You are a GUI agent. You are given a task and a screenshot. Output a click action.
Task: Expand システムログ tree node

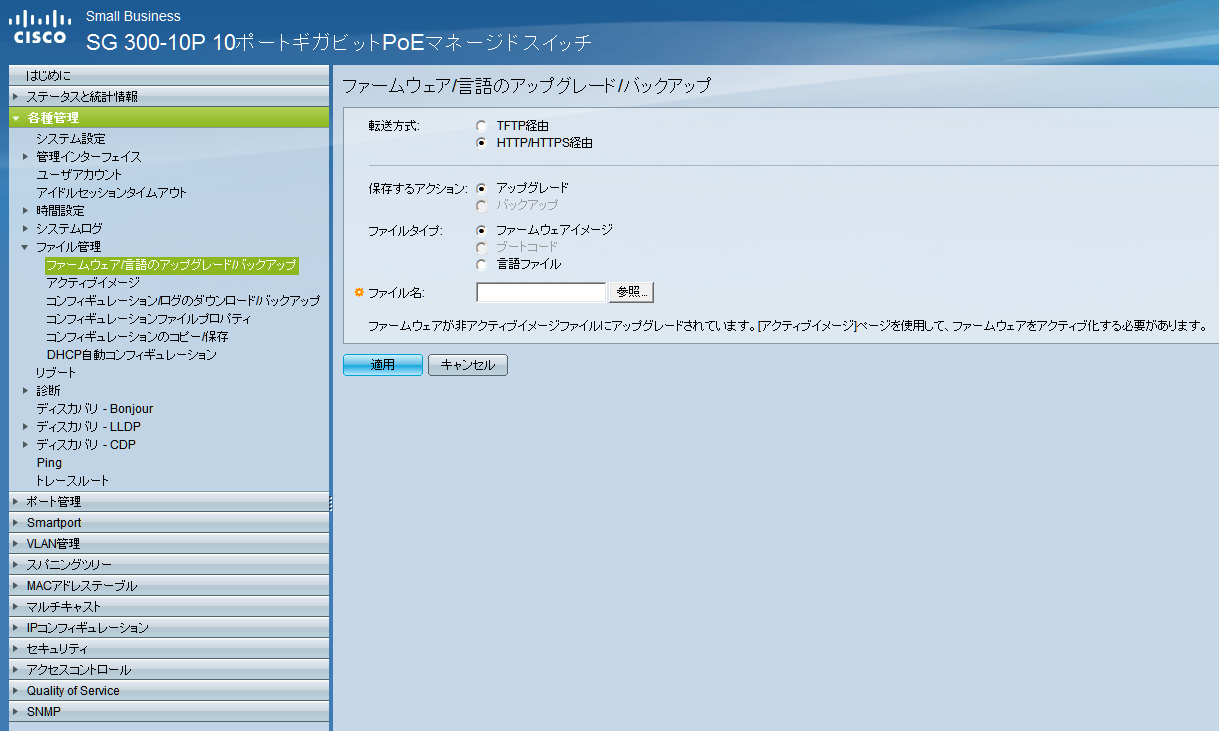[x=26, y=229]
